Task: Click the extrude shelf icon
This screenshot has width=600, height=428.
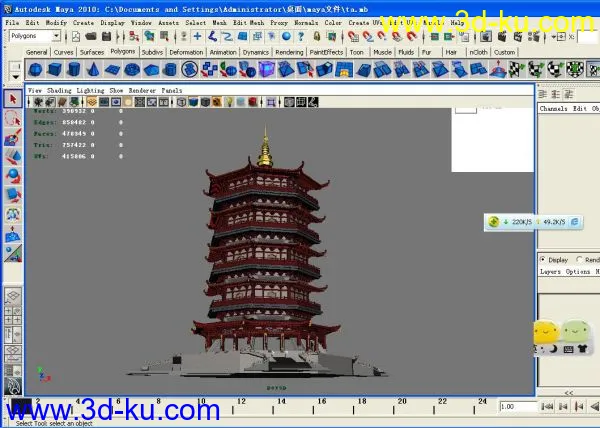Action: pyautogui.click(x=324, y=70)
